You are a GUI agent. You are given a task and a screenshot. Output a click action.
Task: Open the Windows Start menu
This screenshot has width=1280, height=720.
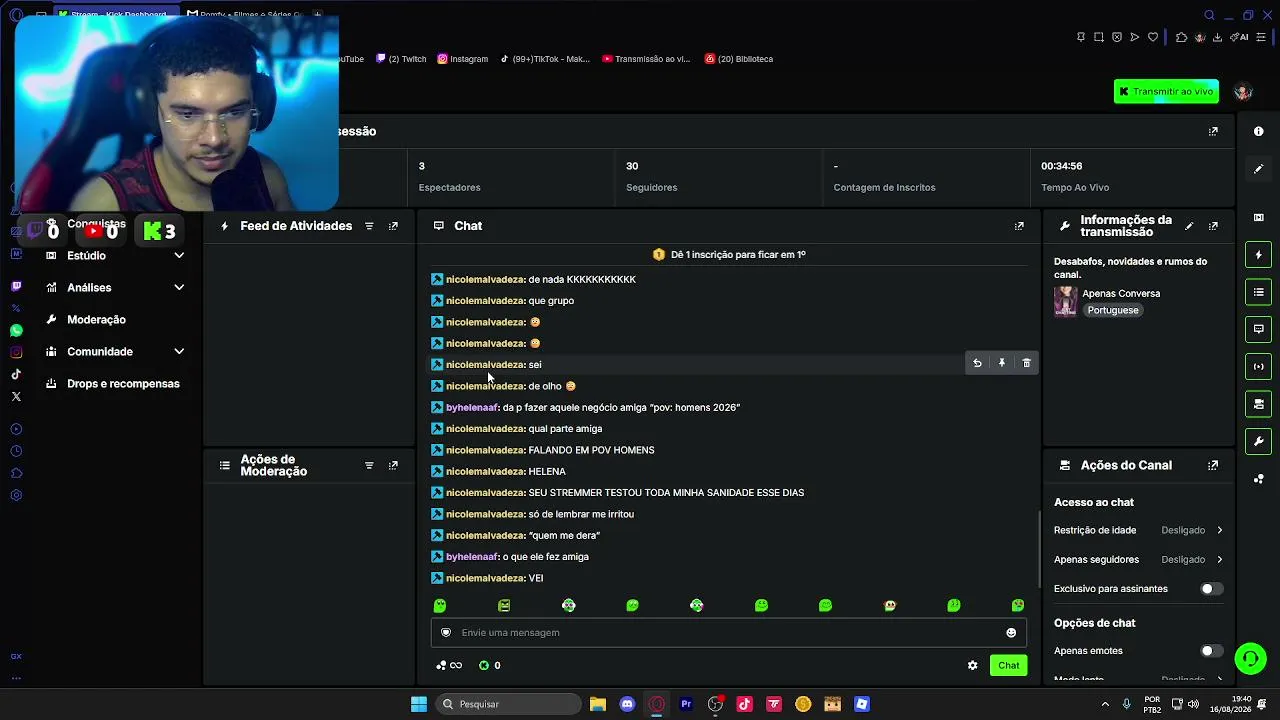pyautogui.click(x=419, y=704)
